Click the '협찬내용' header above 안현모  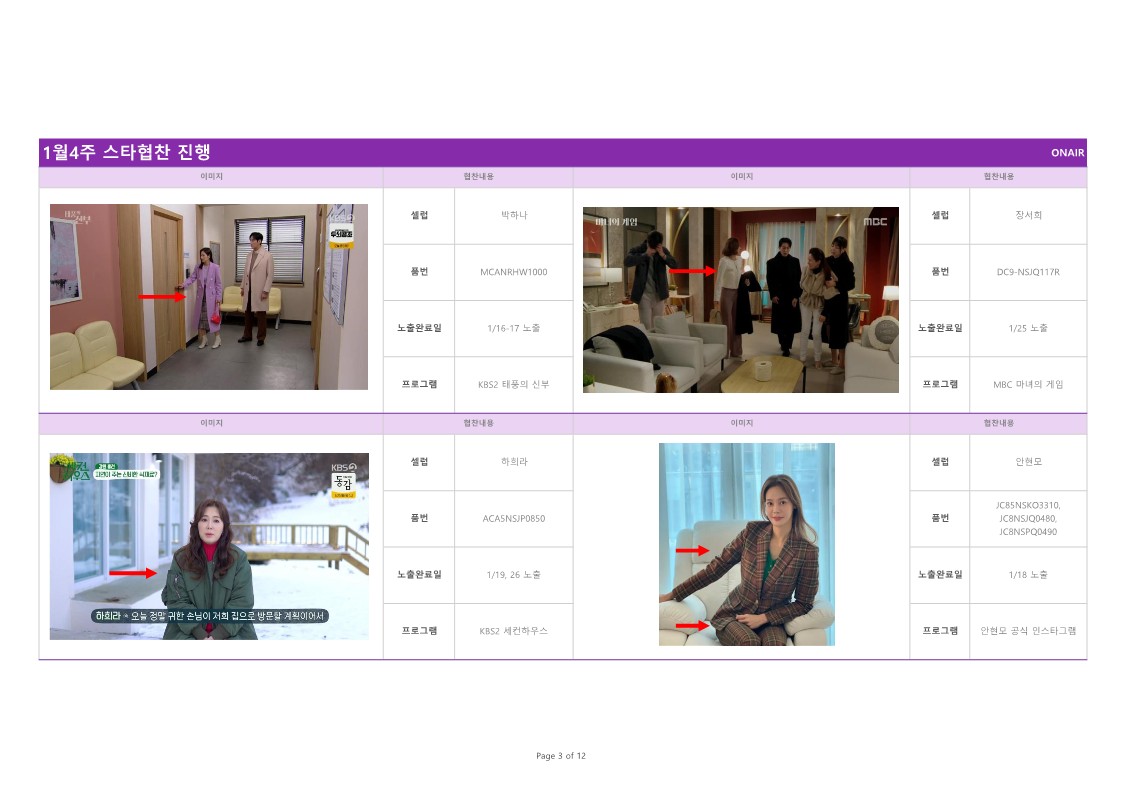(x=998, y=424)
